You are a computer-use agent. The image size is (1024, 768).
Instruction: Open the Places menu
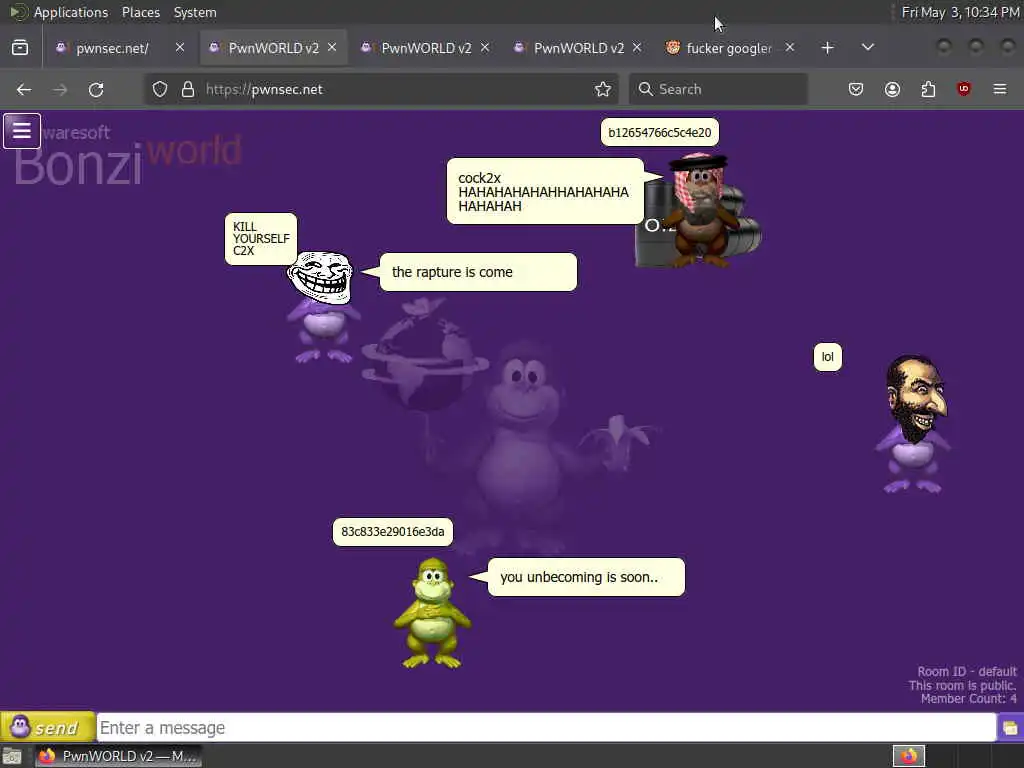point(140,12)
